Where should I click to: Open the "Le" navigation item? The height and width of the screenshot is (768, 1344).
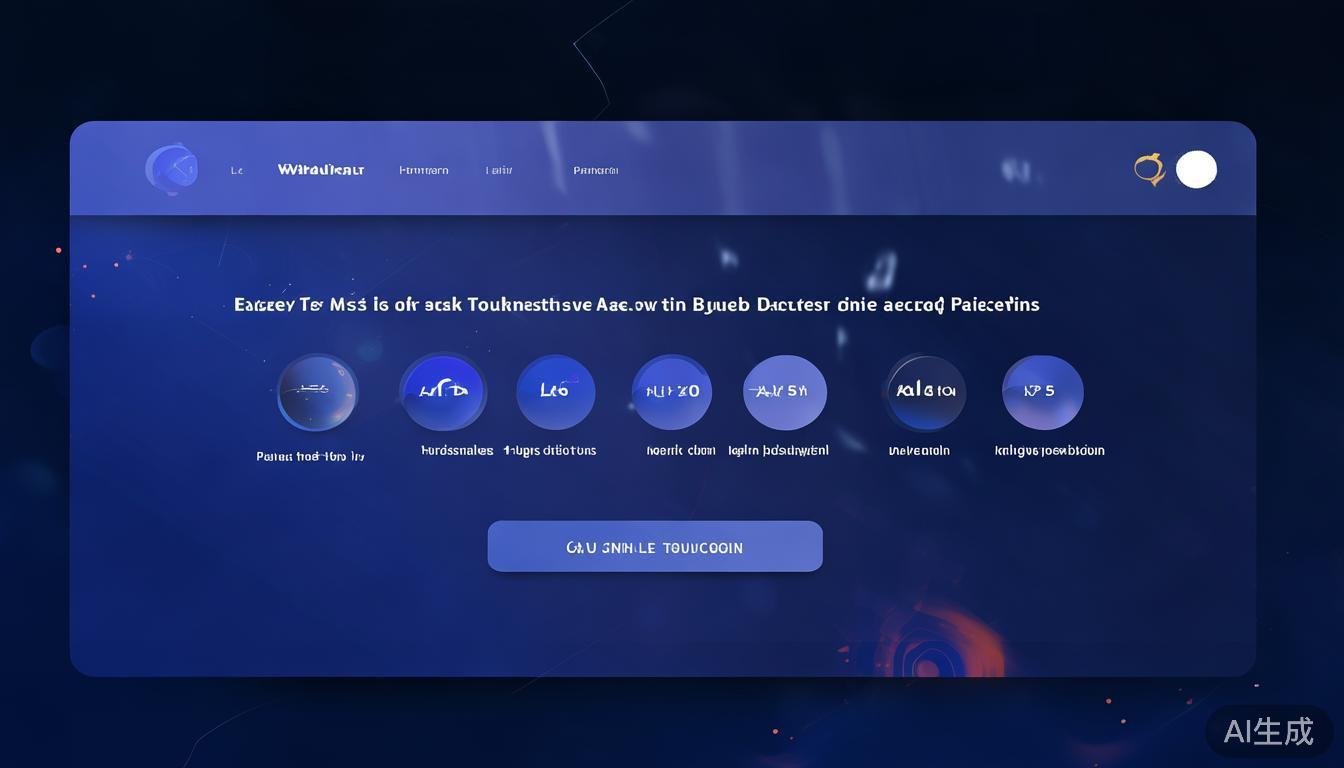237,171
